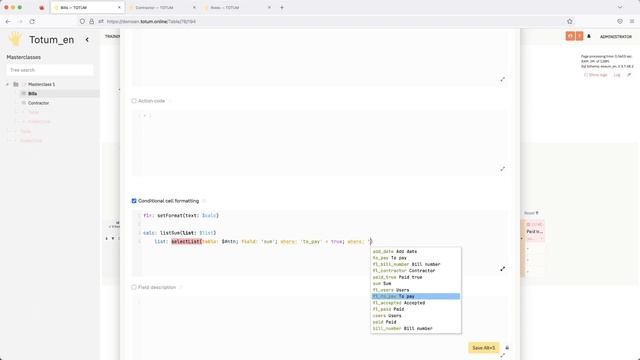Expand the top code editor fullscreen

502,79
